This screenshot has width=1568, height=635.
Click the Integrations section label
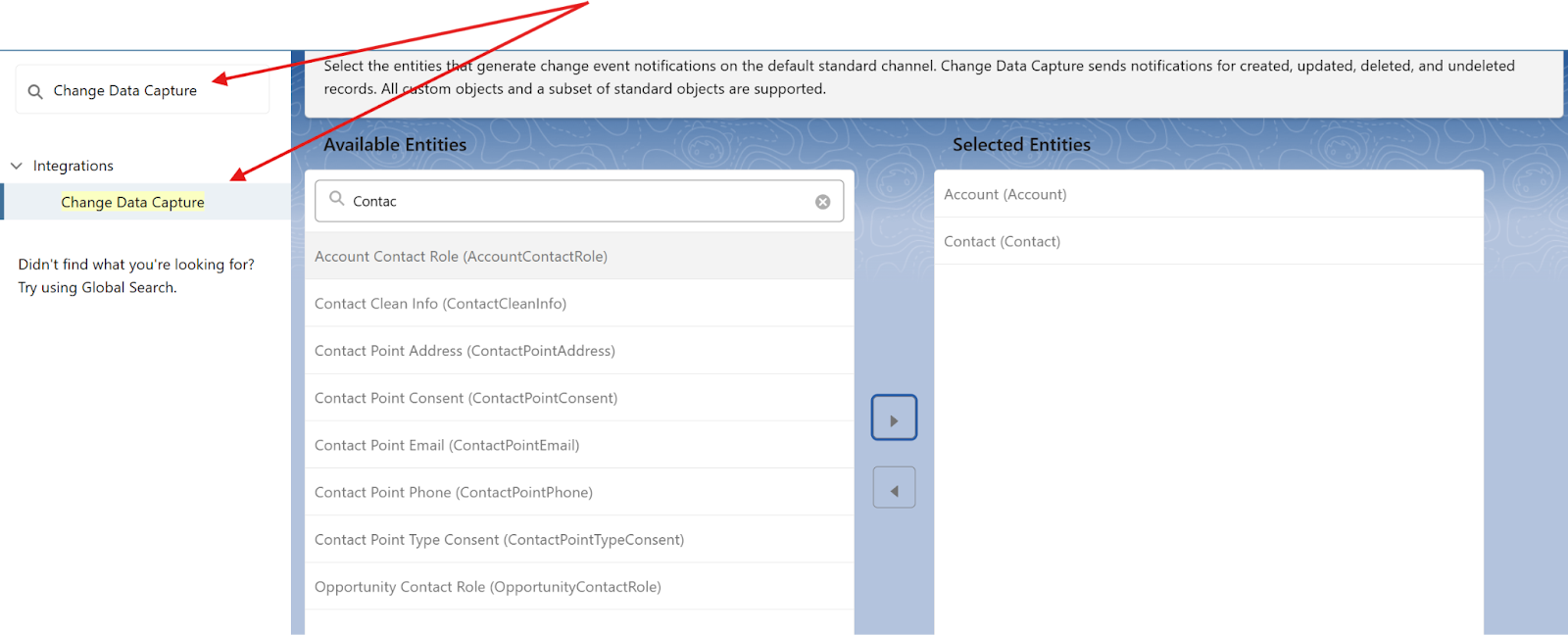click(x=73, y=166)
